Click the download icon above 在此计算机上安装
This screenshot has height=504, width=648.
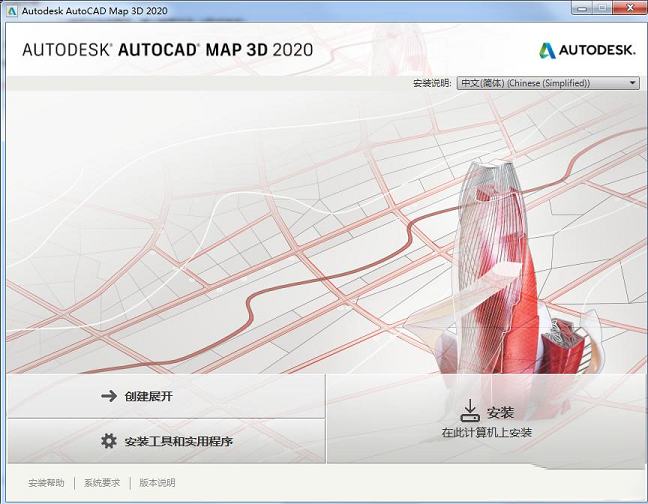pyautogui.click(x=470, y=410)
